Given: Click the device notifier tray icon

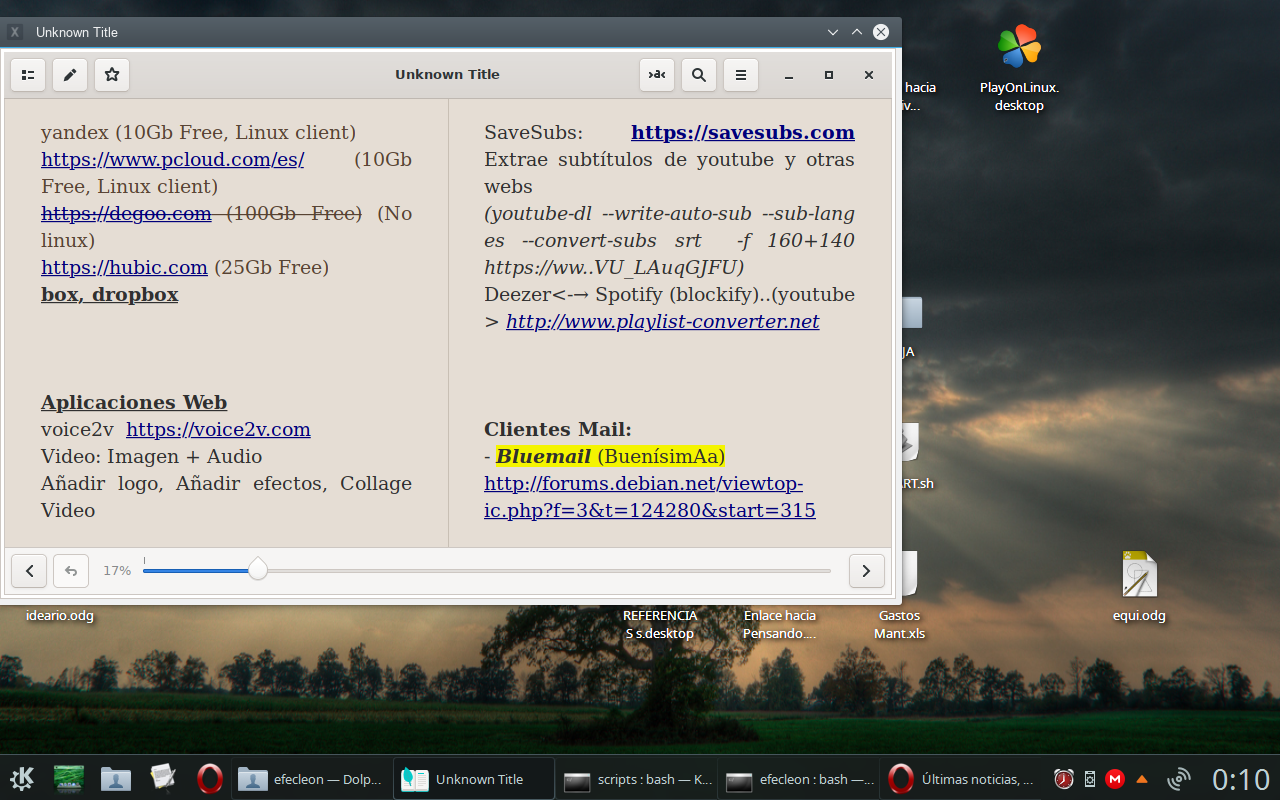Looking at the screenshot, I should pyautogui.click(x=1090, y=779).
